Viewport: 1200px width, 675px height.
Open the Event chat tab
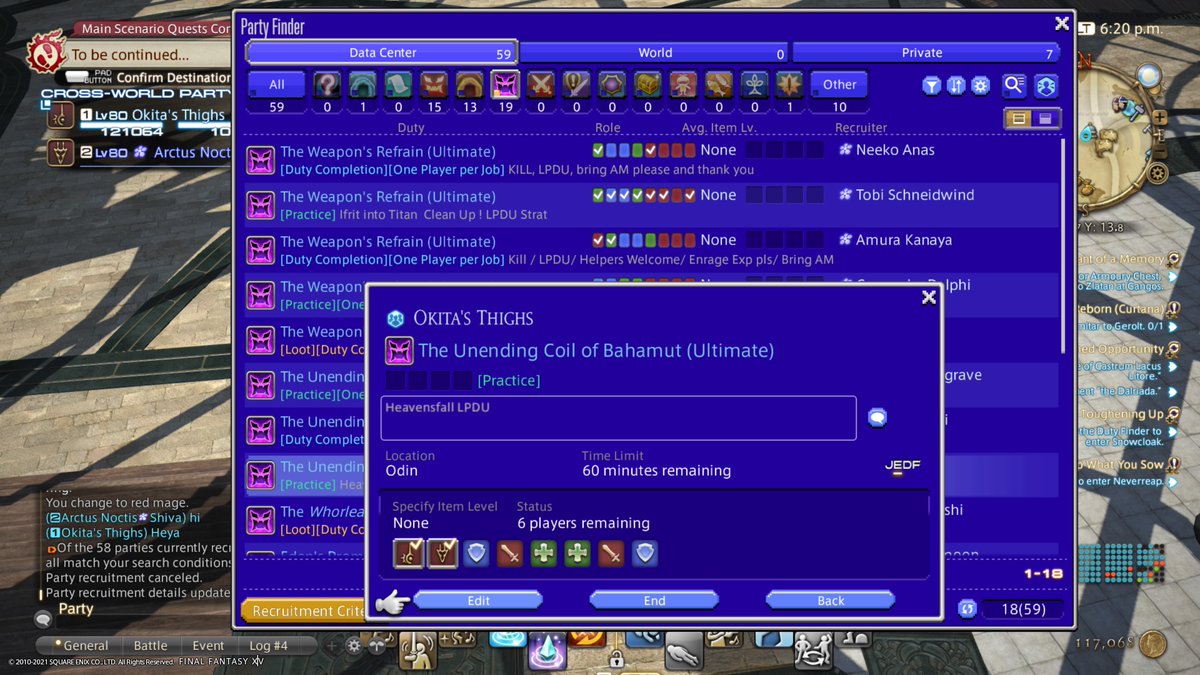[208, 646]
